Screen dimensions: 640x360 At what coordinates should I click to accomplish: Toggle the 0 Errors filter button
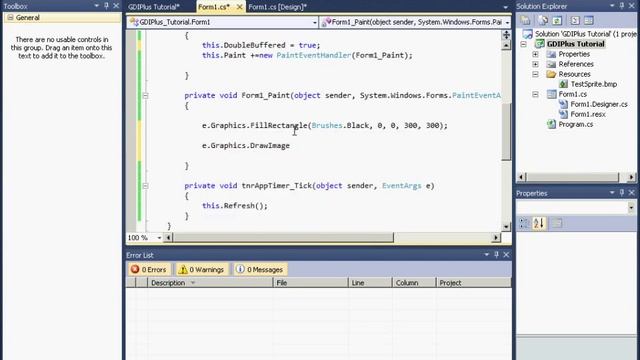click(149, 269)
